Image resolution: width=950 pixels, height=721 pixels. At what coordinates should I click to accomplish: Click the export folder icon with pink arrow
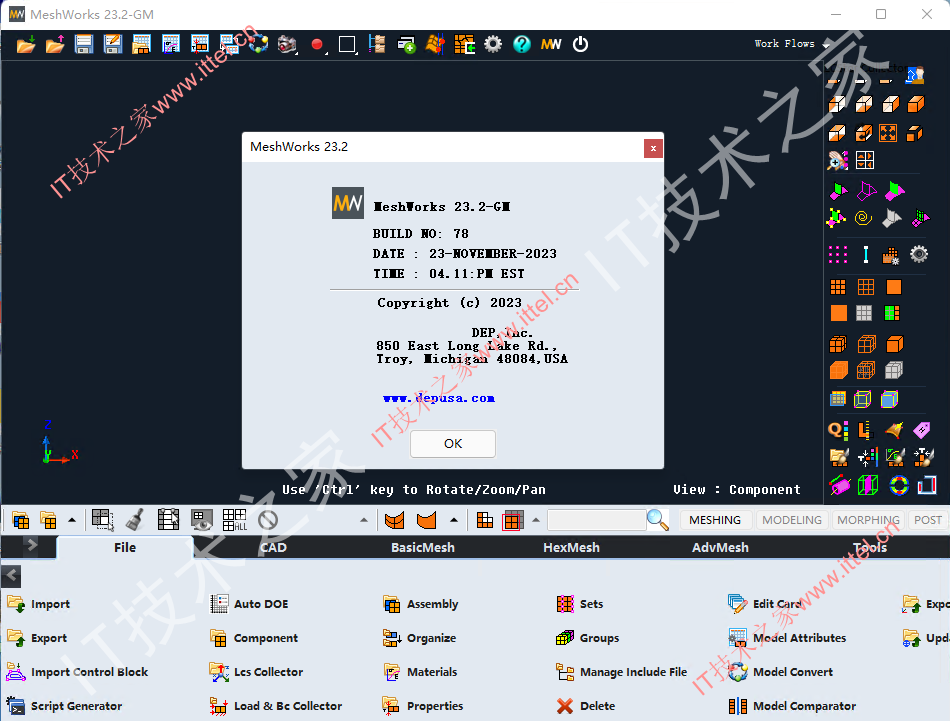click(x=55, y=44)
